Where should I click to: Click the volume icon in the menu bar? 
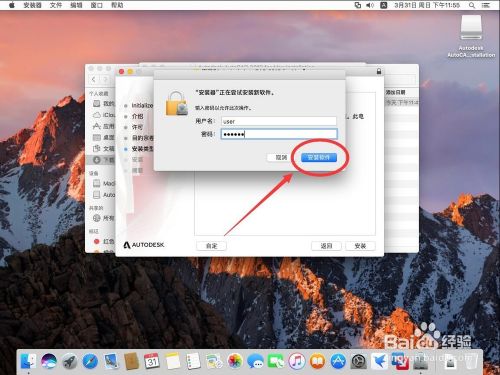coord(370,5)
